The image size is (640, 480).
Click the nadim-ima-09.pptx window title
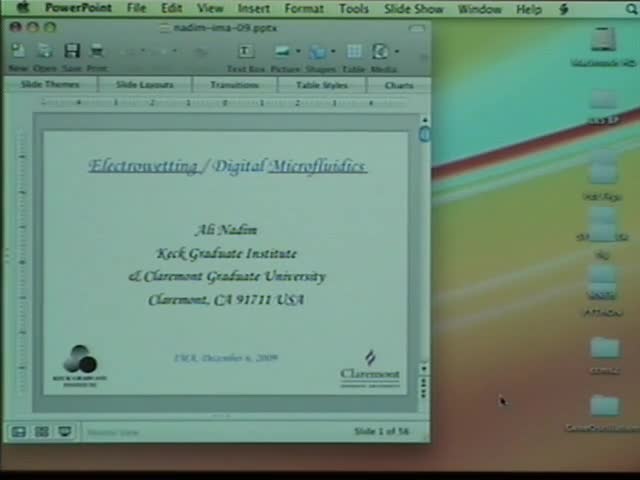pos(225,28)
